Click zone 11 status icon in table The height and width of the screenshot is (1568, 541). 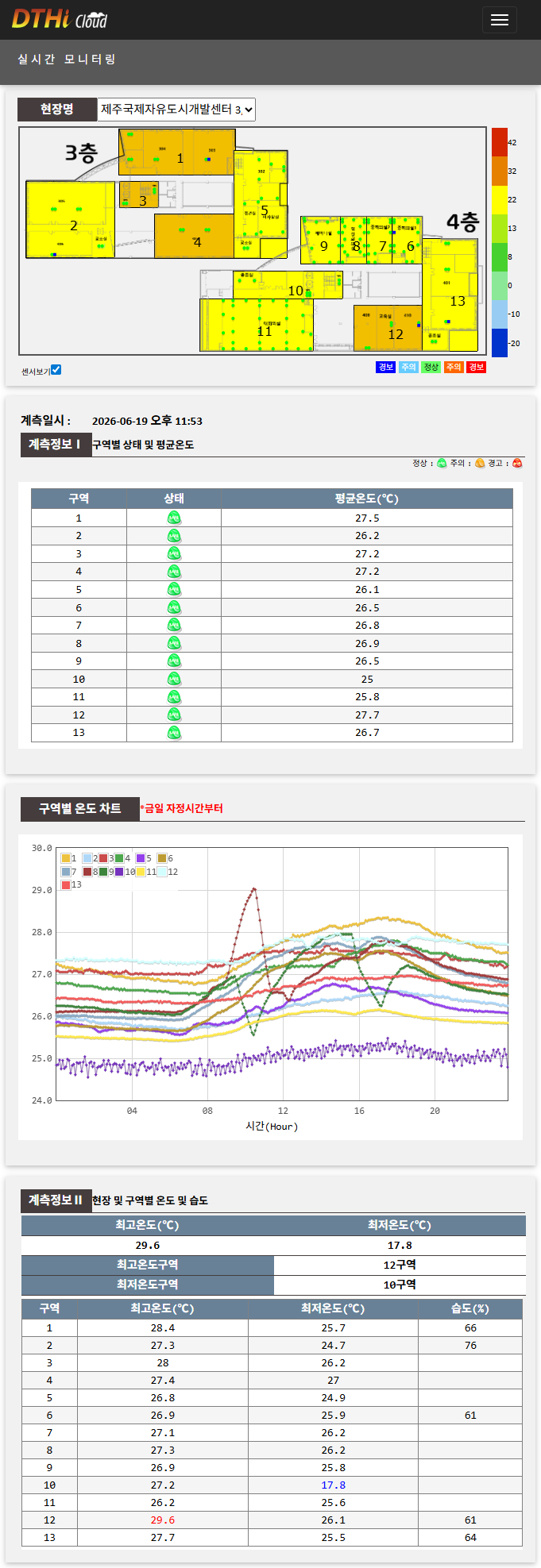tap(174, 697)
